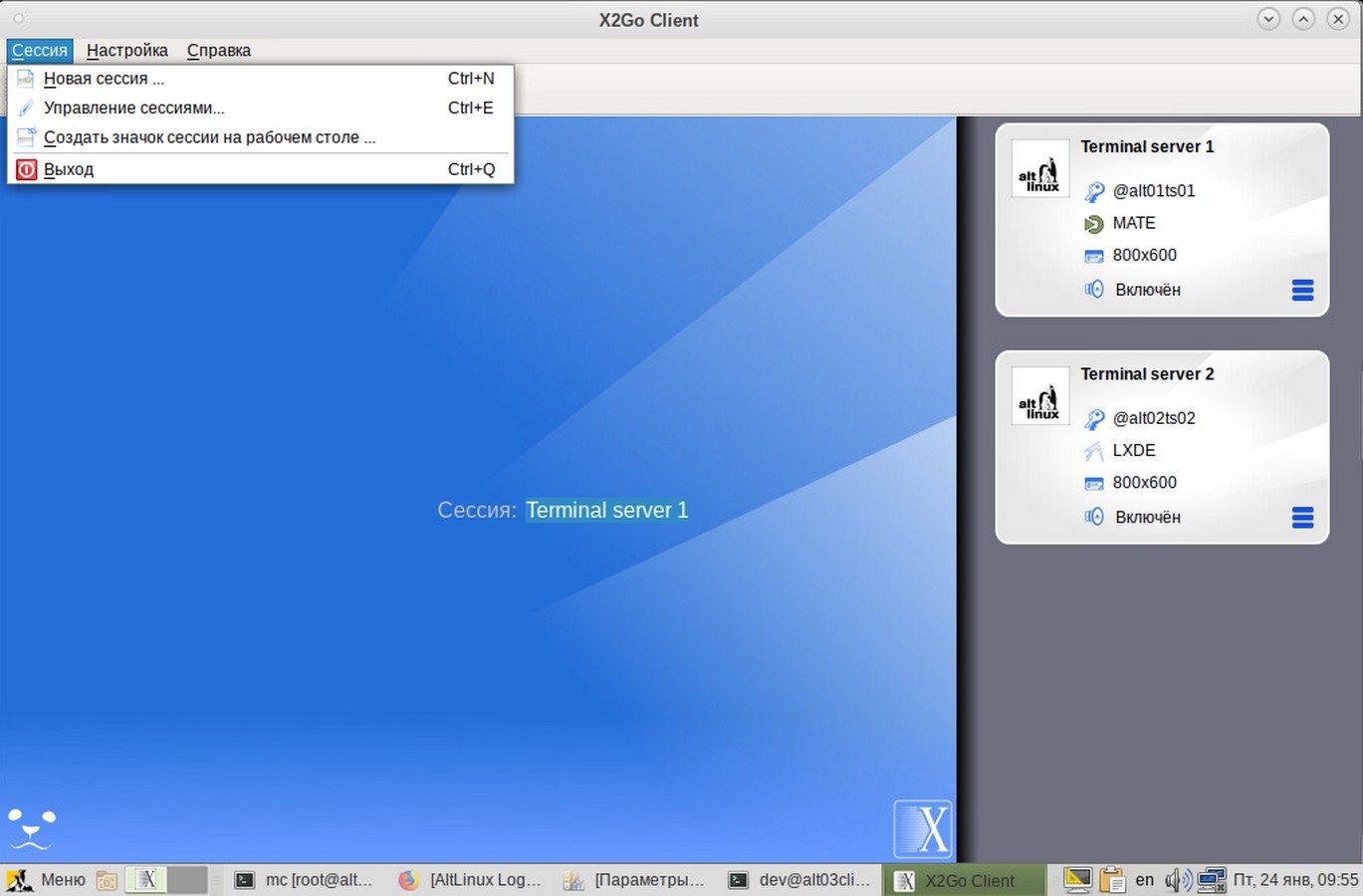
Task: Choose Управление сессиями menu entry
Action: [261, 108]
